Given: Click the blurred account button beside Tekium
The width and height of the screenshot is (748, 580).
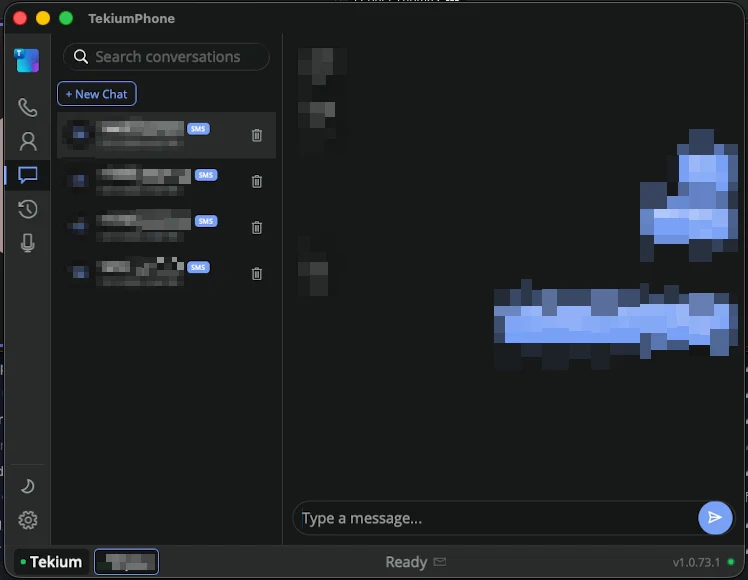Looking at the screenshot, I should tap(126, 562).
